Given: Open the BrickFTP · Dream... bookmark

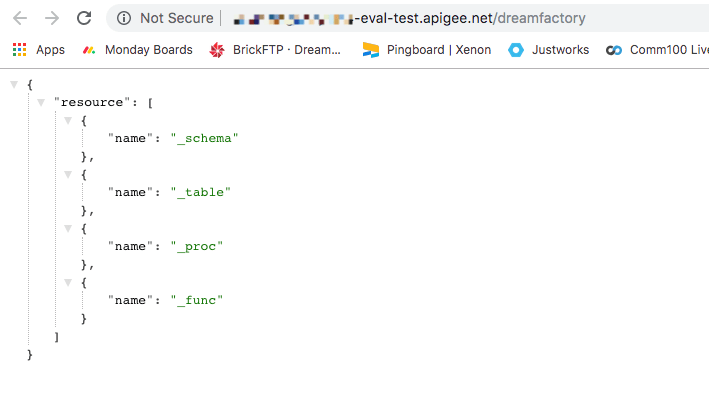Looking at the screenshot, I should tap(287, 50).
